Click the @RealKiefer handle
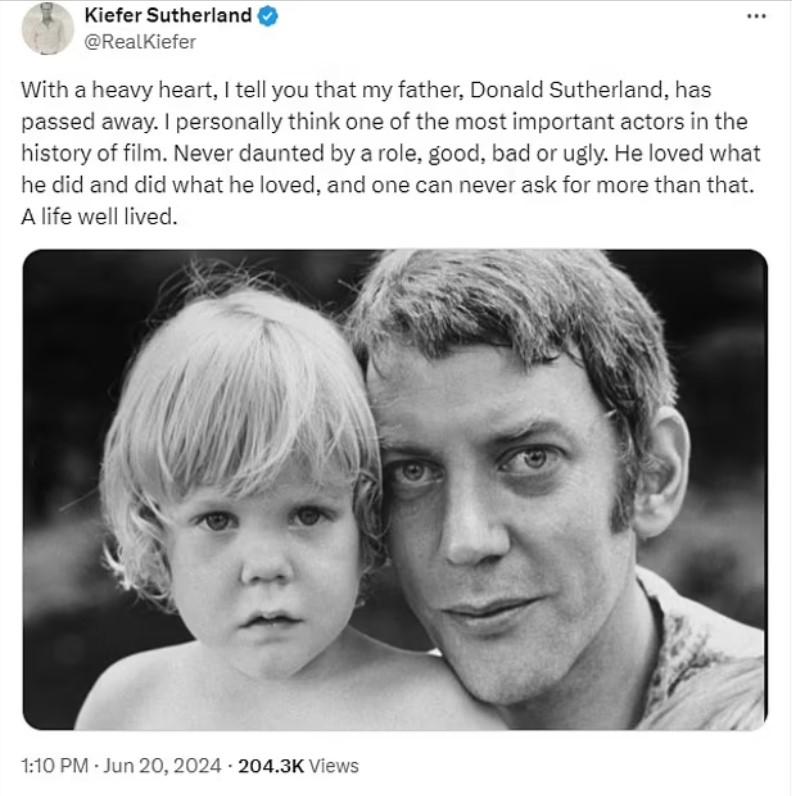 tap(140, 41)
